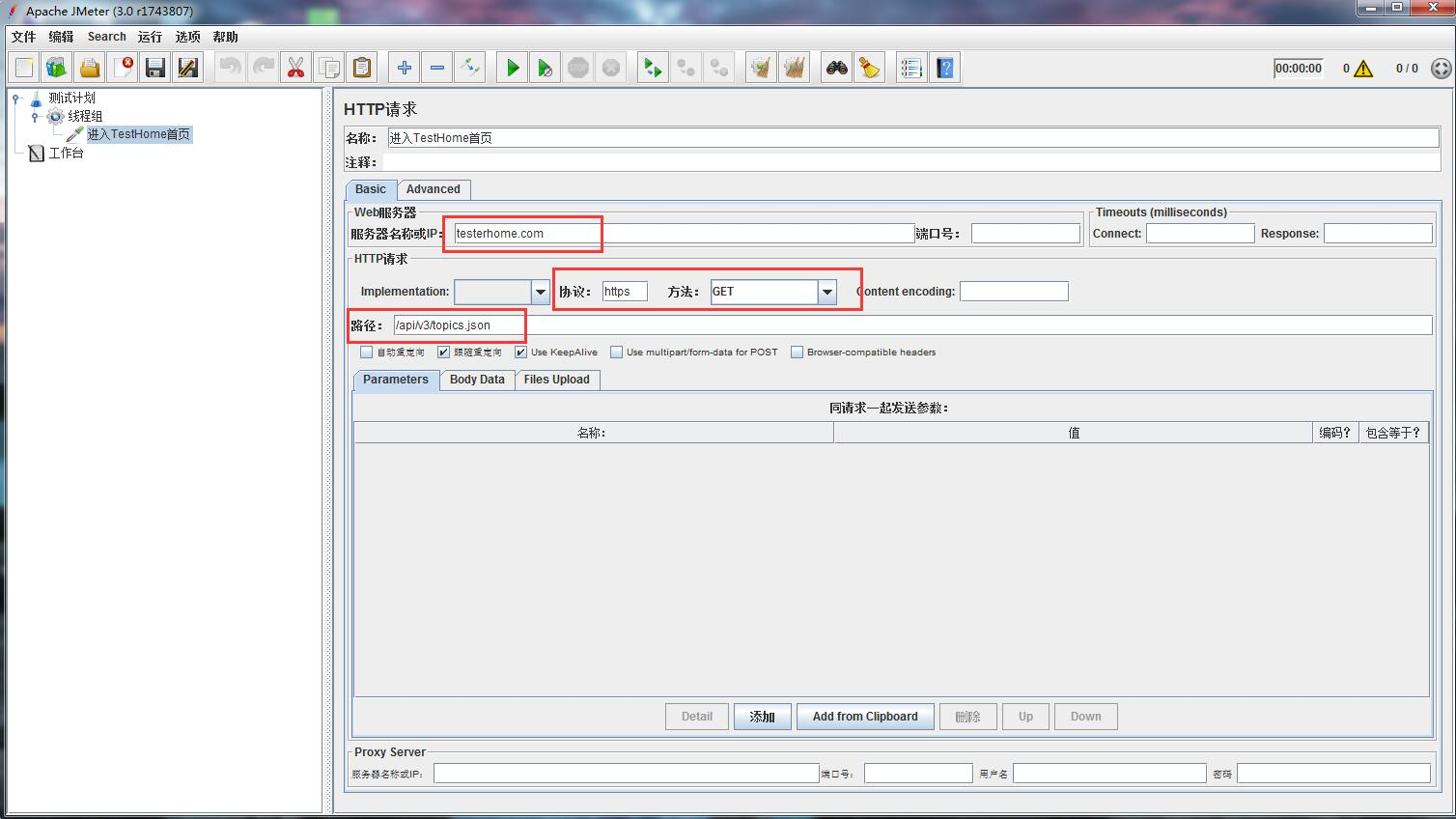This screenshot has height=819, width=1456.
Task: Click the 协议 field containing https
Action: click(625, 292)
